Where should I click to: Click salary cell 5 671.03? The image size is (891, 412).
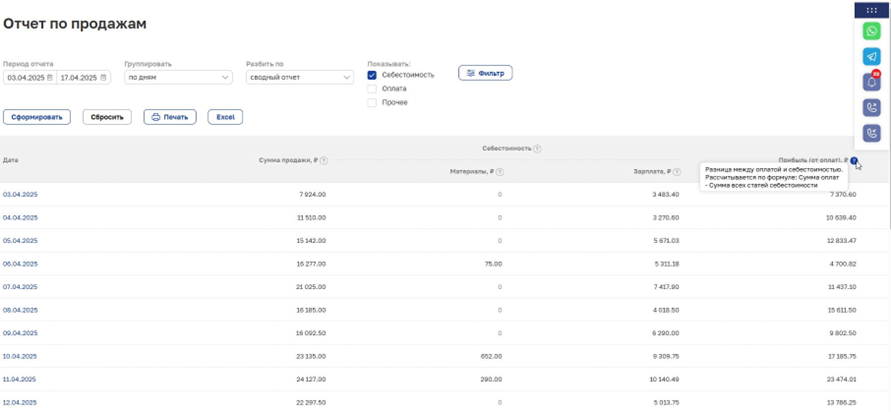(x=665, y=240)
